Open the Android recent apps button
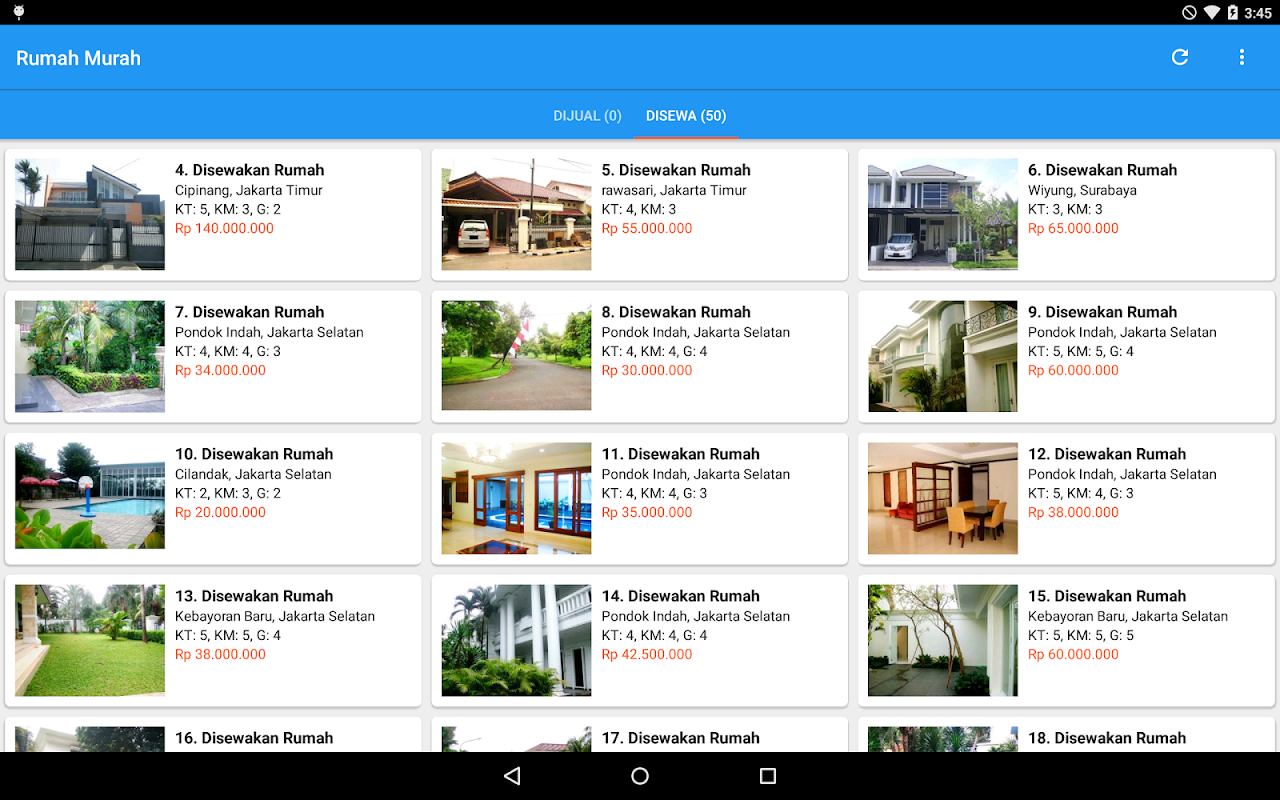The height and width of the screenshot is (800, 1280). pyautogui.click(x=768, y=776)
